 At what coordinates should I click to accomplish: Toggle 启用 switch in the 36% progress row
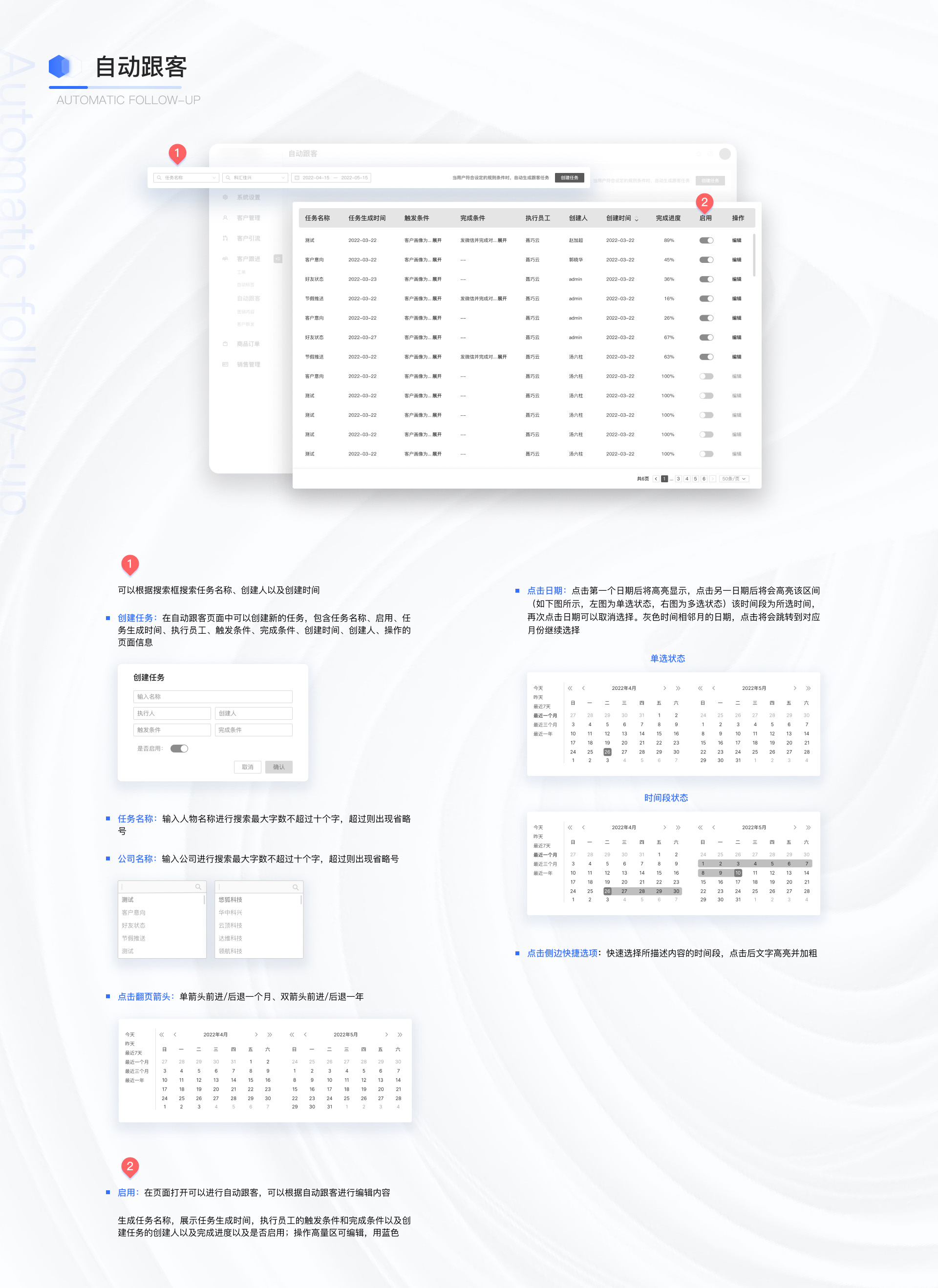(x=706, y=279)
